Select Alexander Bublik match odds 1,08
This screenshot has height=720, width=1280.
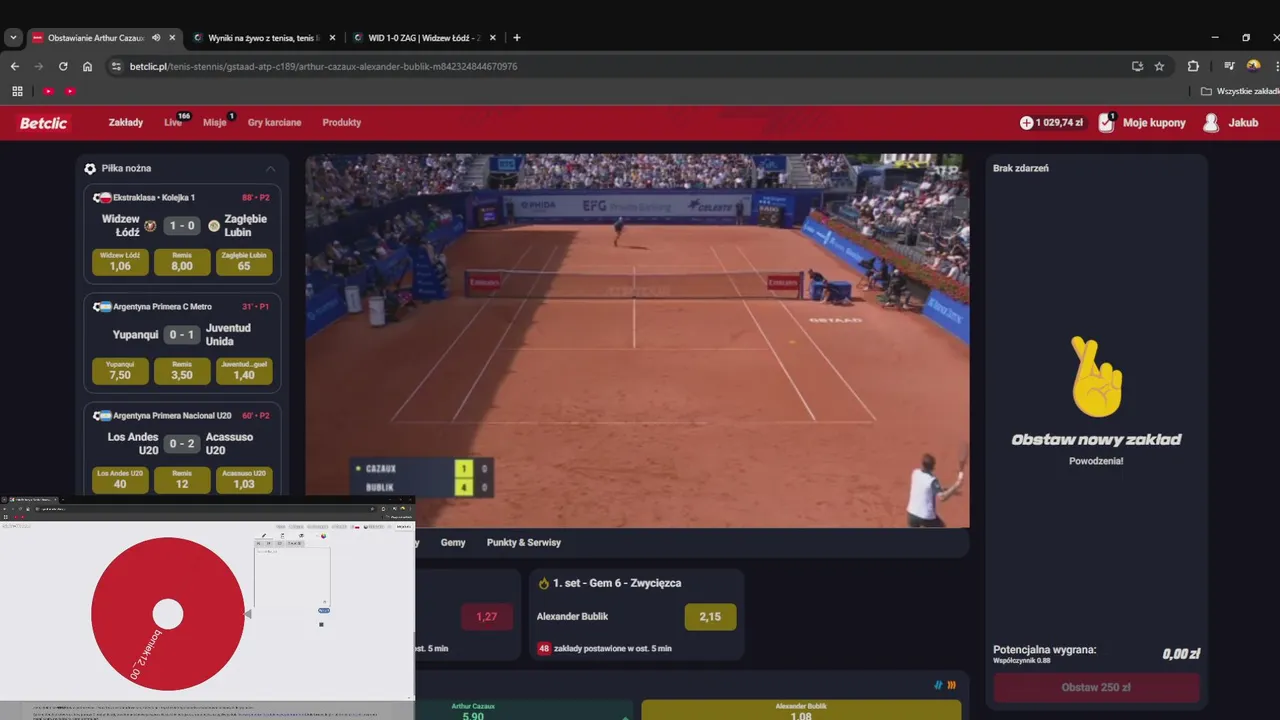click(x=801, y=710)
